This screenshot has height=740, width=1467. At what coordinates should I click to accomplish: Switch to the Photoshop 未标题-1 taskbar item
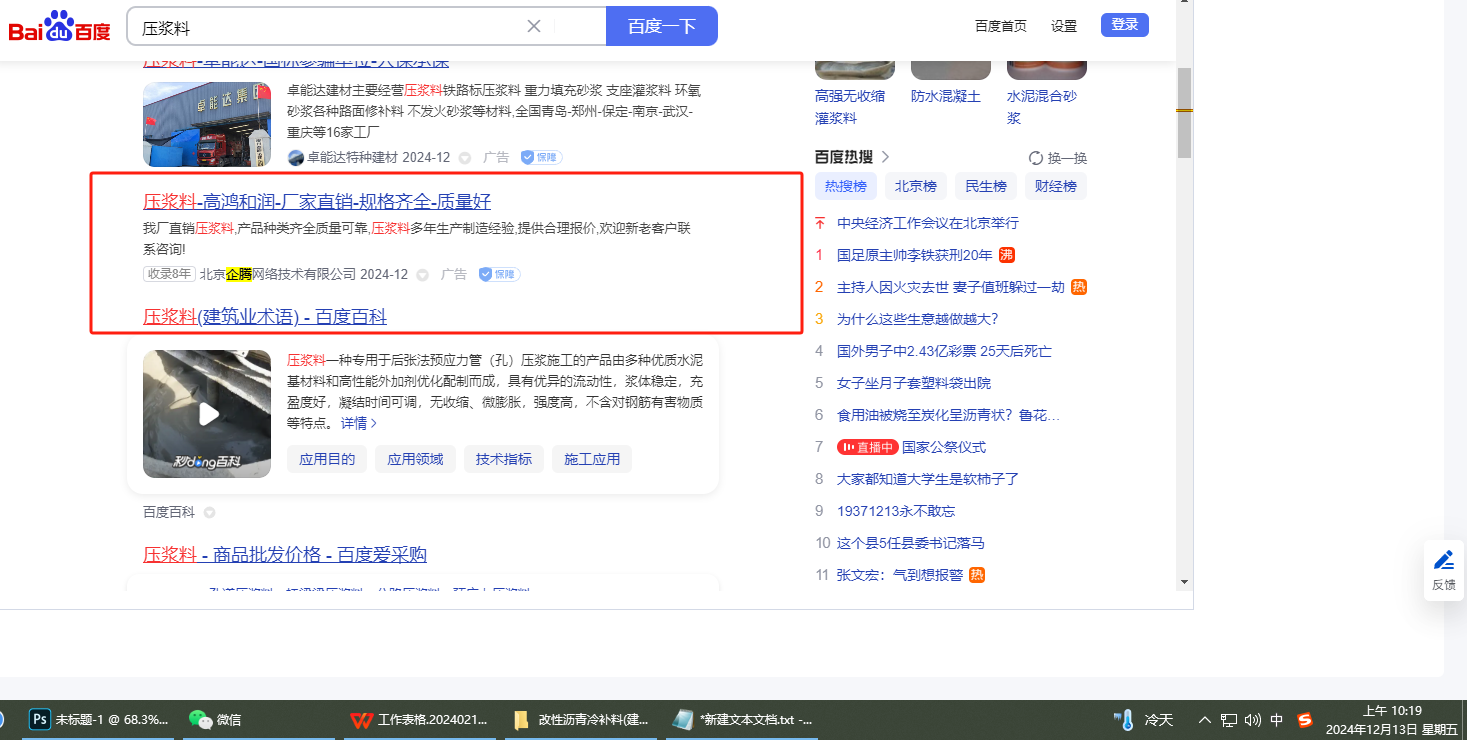pos(99,719)
